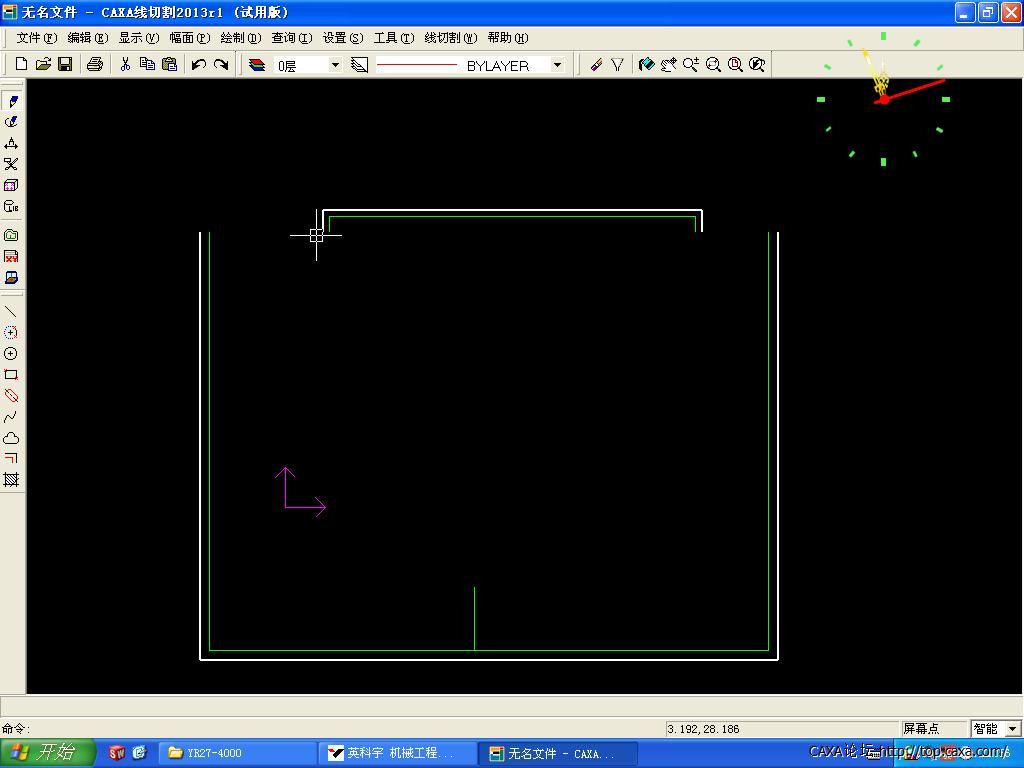Select the Spline curve tool
The width and height of the screenshot is (1024, 768).
coord(11,417)
